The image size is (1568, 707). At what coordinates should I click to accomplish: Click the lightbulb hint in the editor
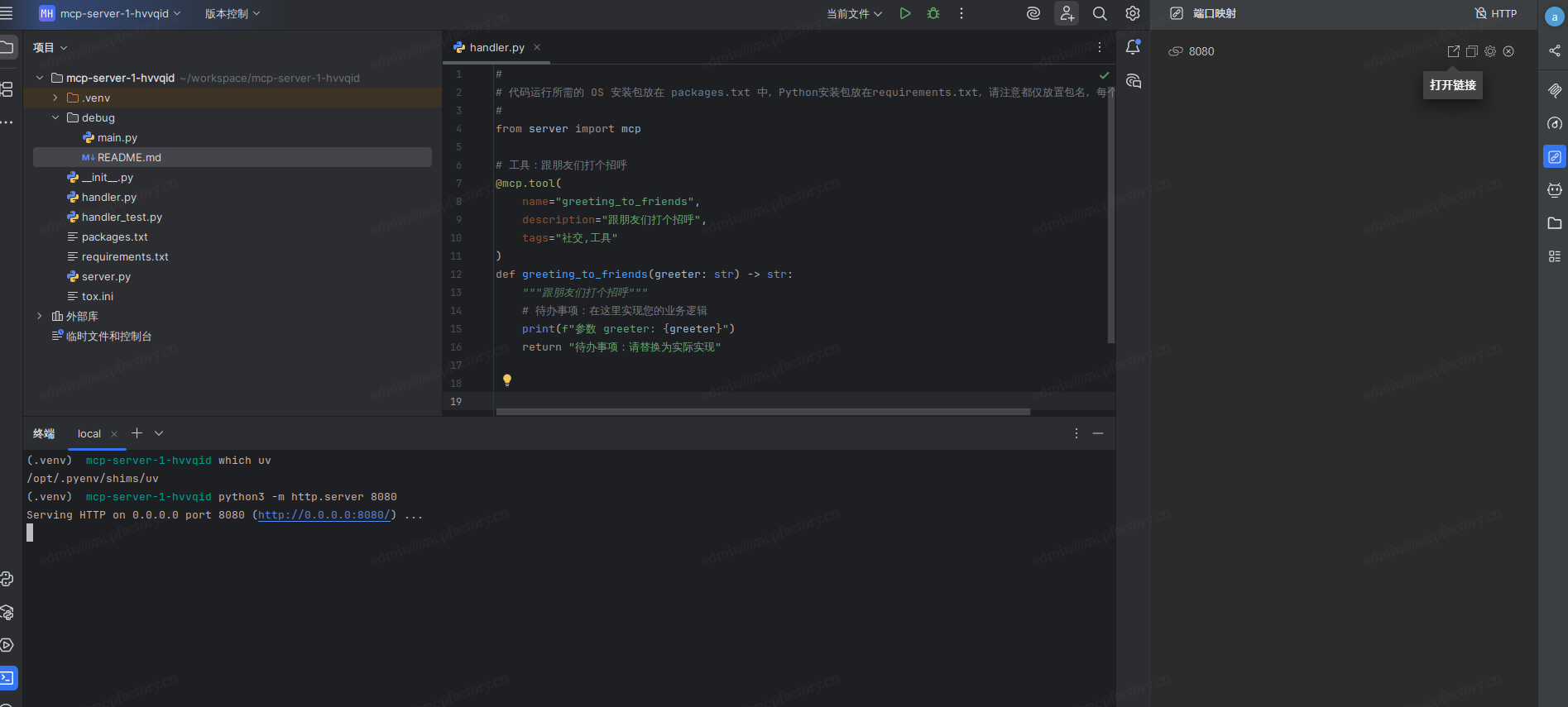tap(507, 380)
